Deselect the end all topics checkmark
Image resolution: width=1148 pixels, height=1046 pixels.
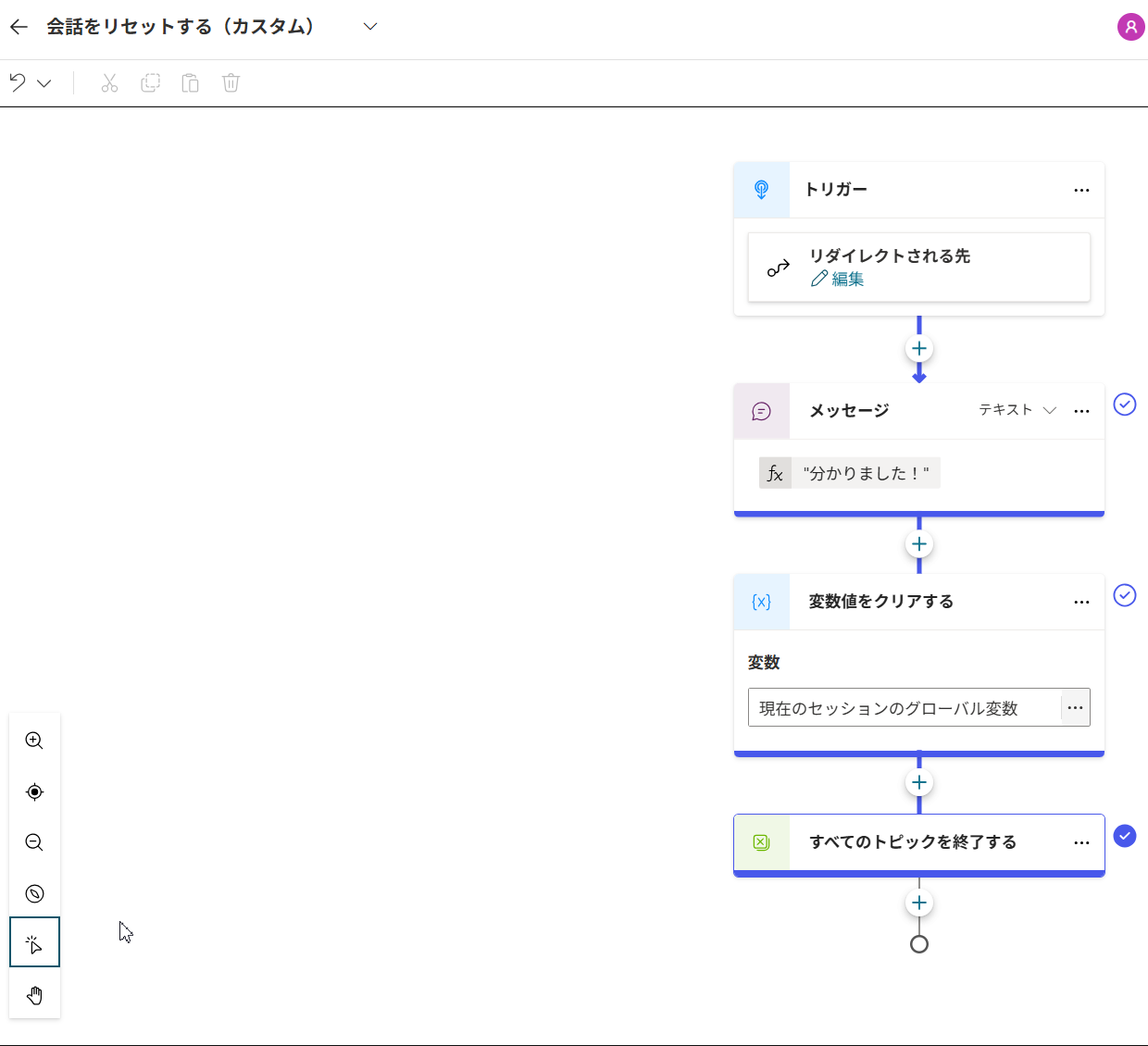(x=1125, y=836)
